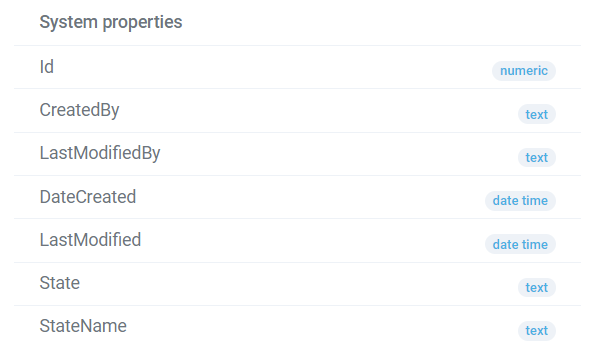
Task: Click the text badge in State row
Action: 536,287
